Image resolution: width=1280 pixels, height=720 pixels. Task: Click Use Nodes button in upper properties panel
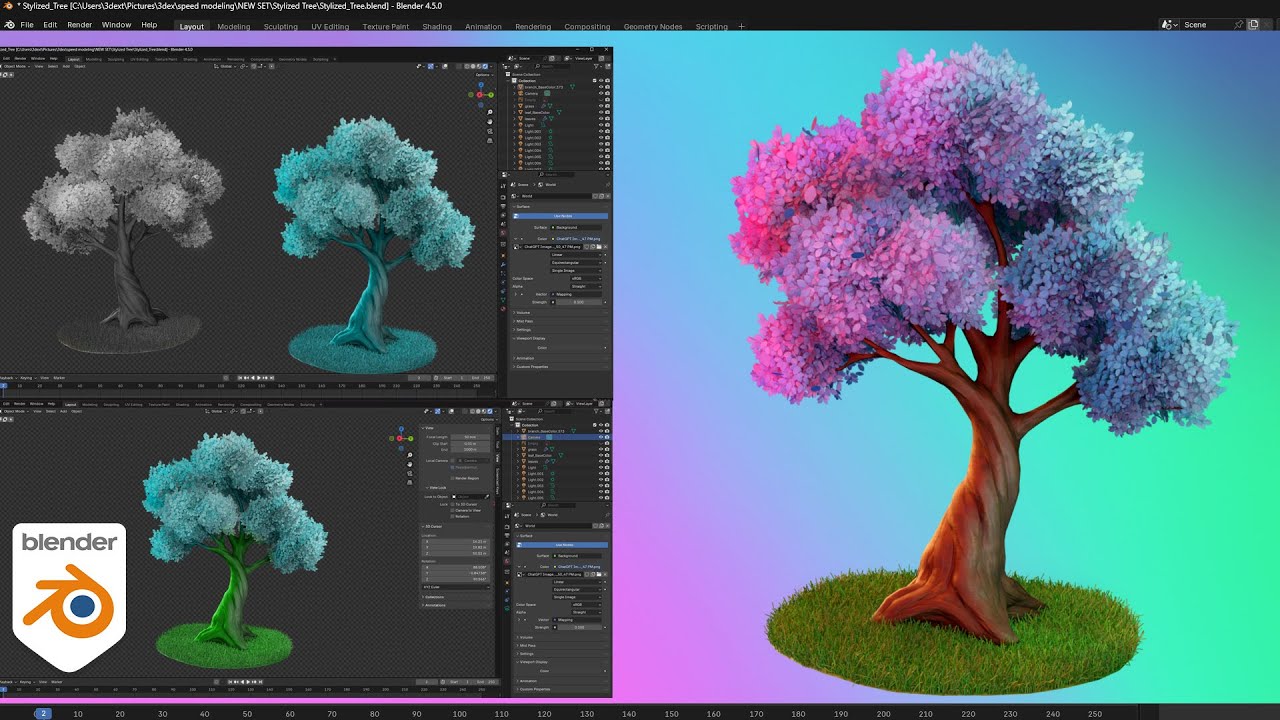tap(561, 216)
